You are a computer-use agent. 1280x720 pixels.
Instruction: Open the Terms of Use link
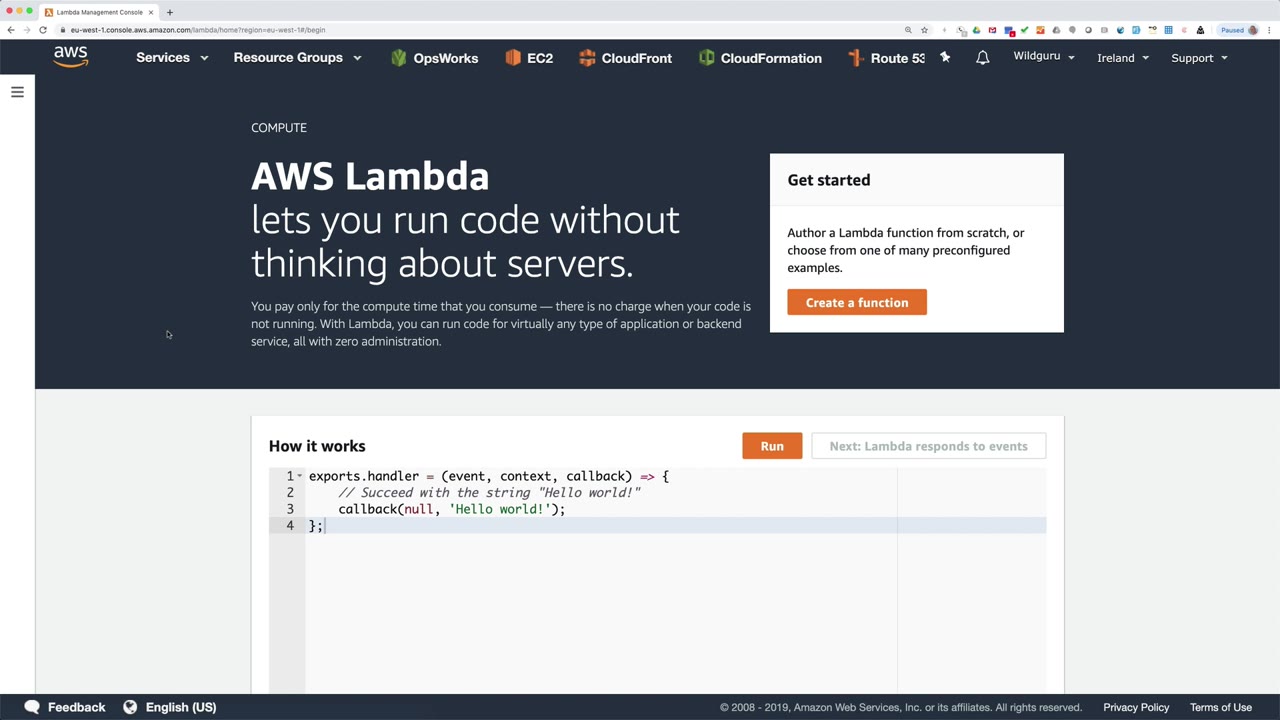(1221, 707)
